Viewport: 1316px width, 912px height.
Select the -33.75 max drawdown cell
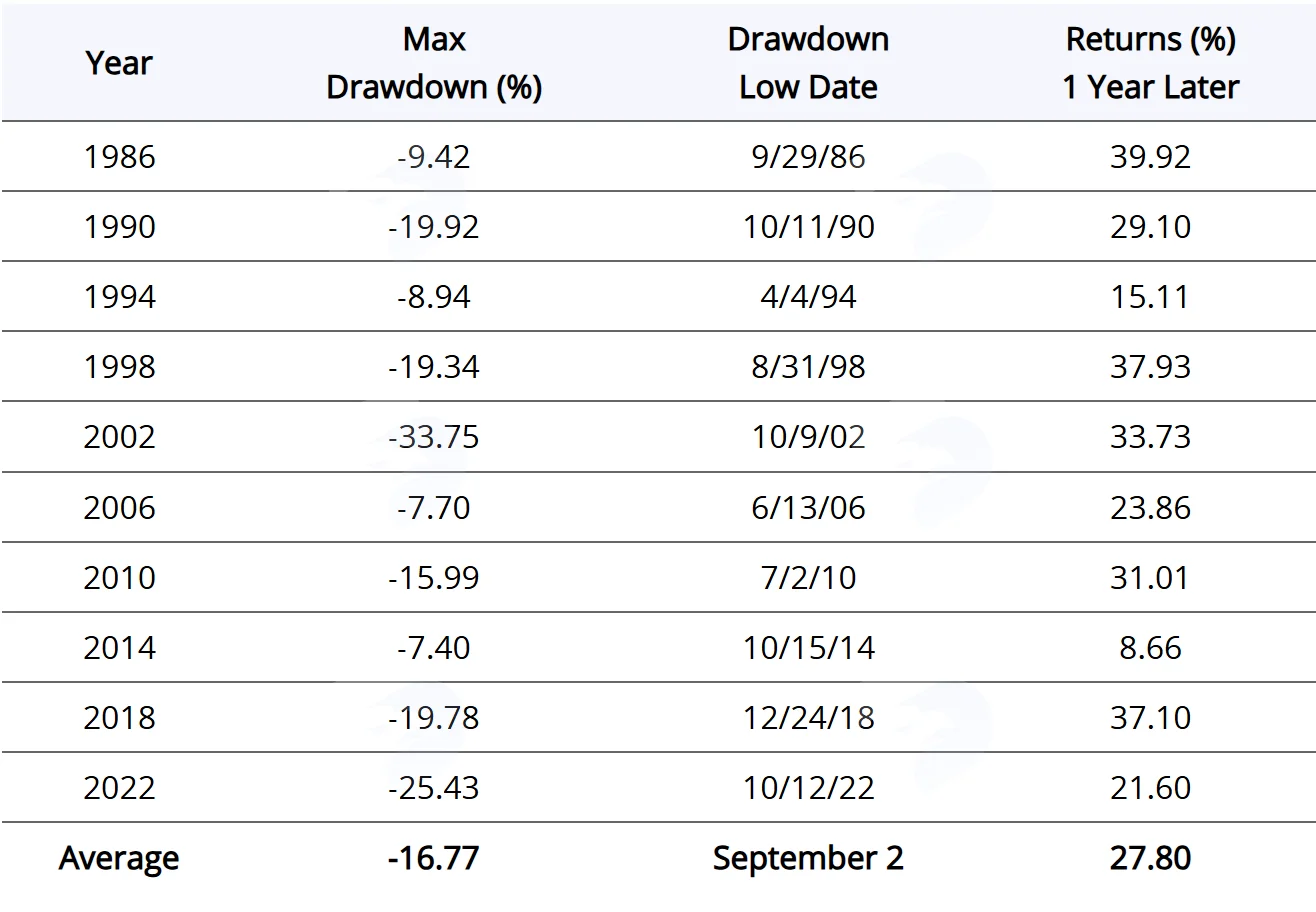[x=434, y=437]
